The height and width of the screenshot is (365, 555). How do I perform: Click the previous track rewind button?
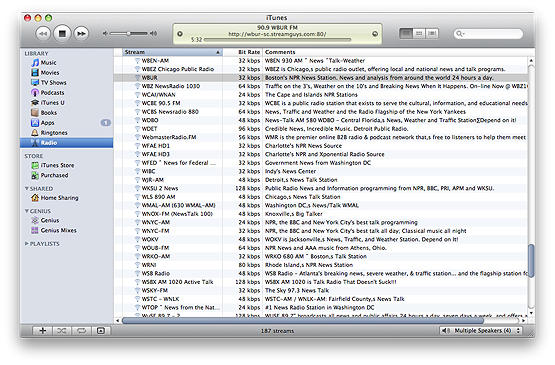coord(43,34)
